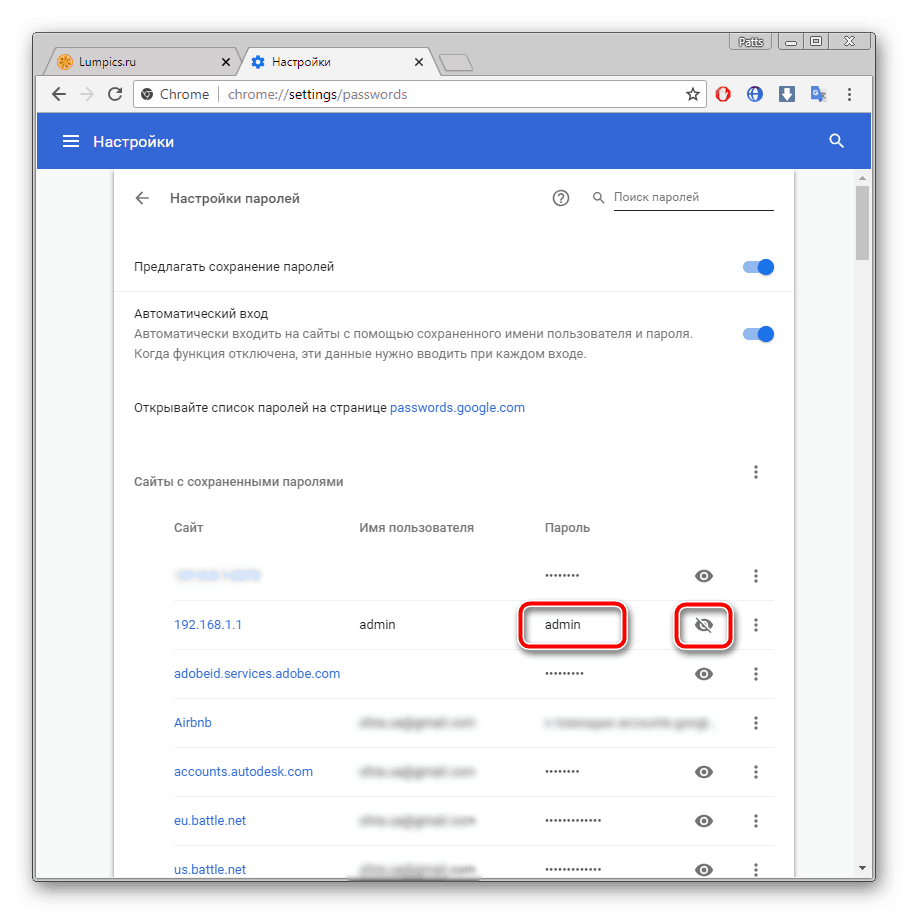This screenshot has width=908, height=914.
Task: Click the Поиск паролей search field
Action: pyautogui.click(x=694, y=198)
